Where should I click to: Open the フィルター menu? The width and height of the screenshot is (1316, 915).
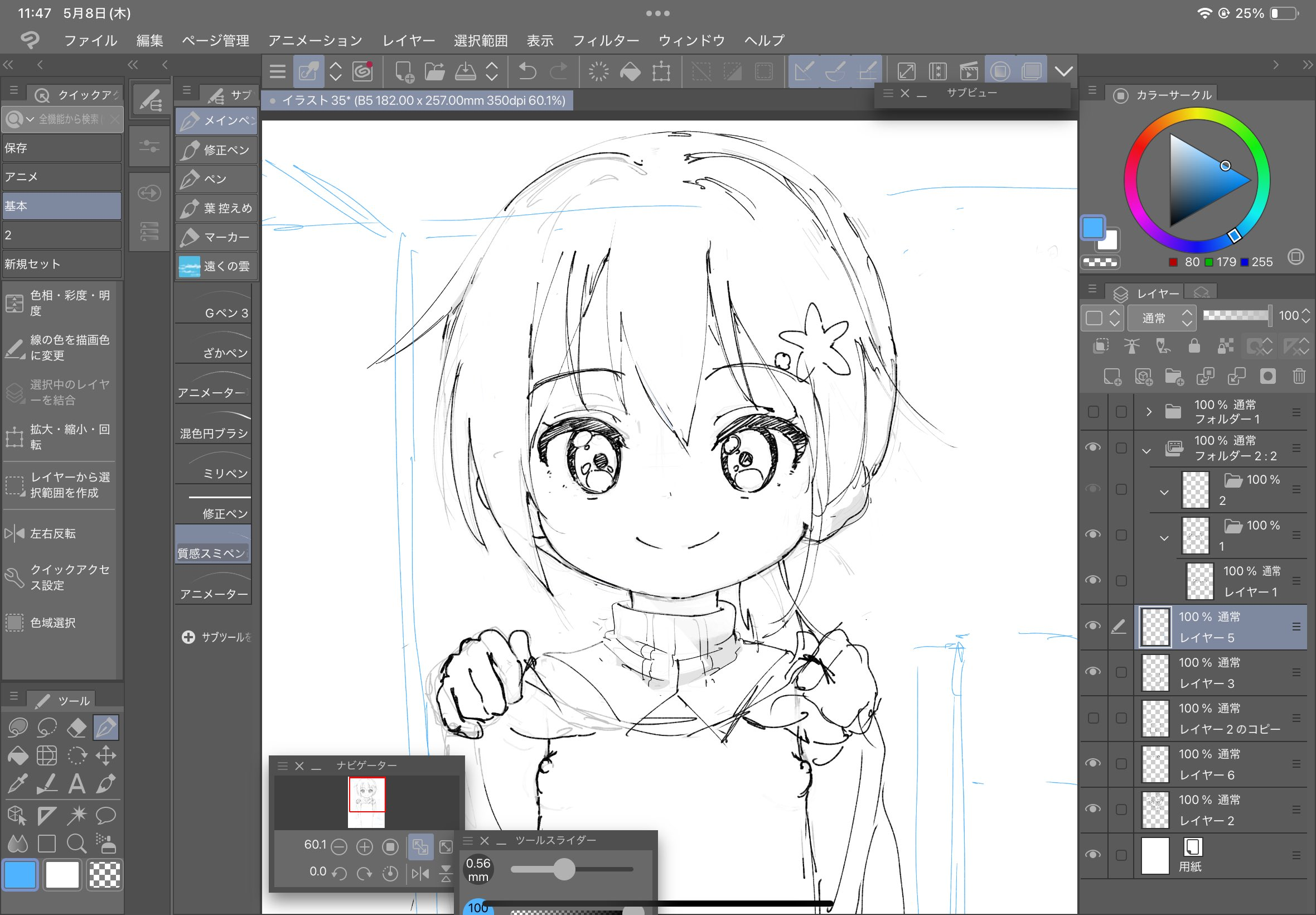pyautogui.click(x=606, y=40)
